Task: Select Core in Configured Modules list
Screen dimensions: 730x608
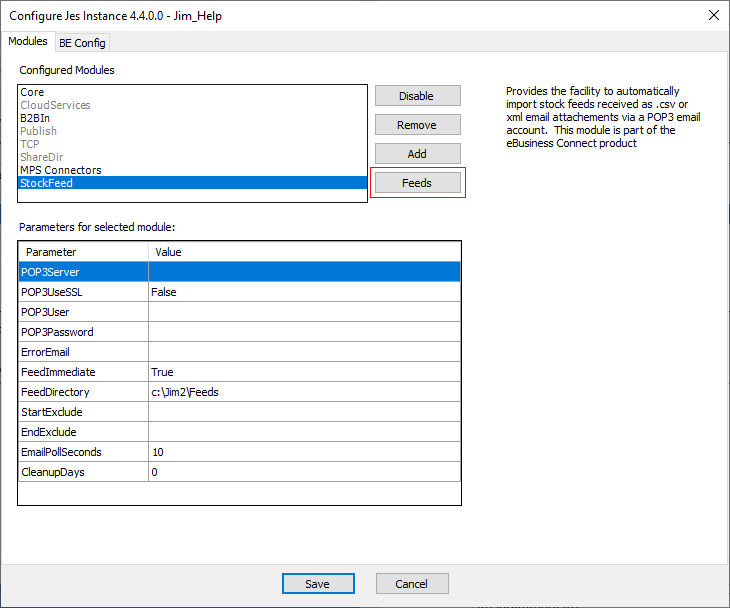Action: point(32,92)
